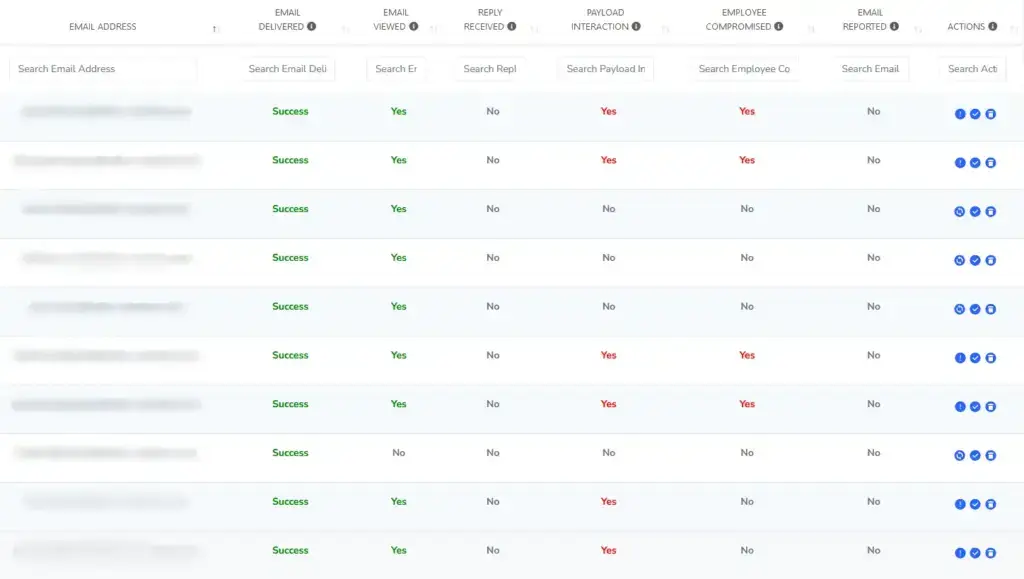The image size is (1024, 579).
Task: Click the delete trash icon in the first row
Action: coord(991,114)
